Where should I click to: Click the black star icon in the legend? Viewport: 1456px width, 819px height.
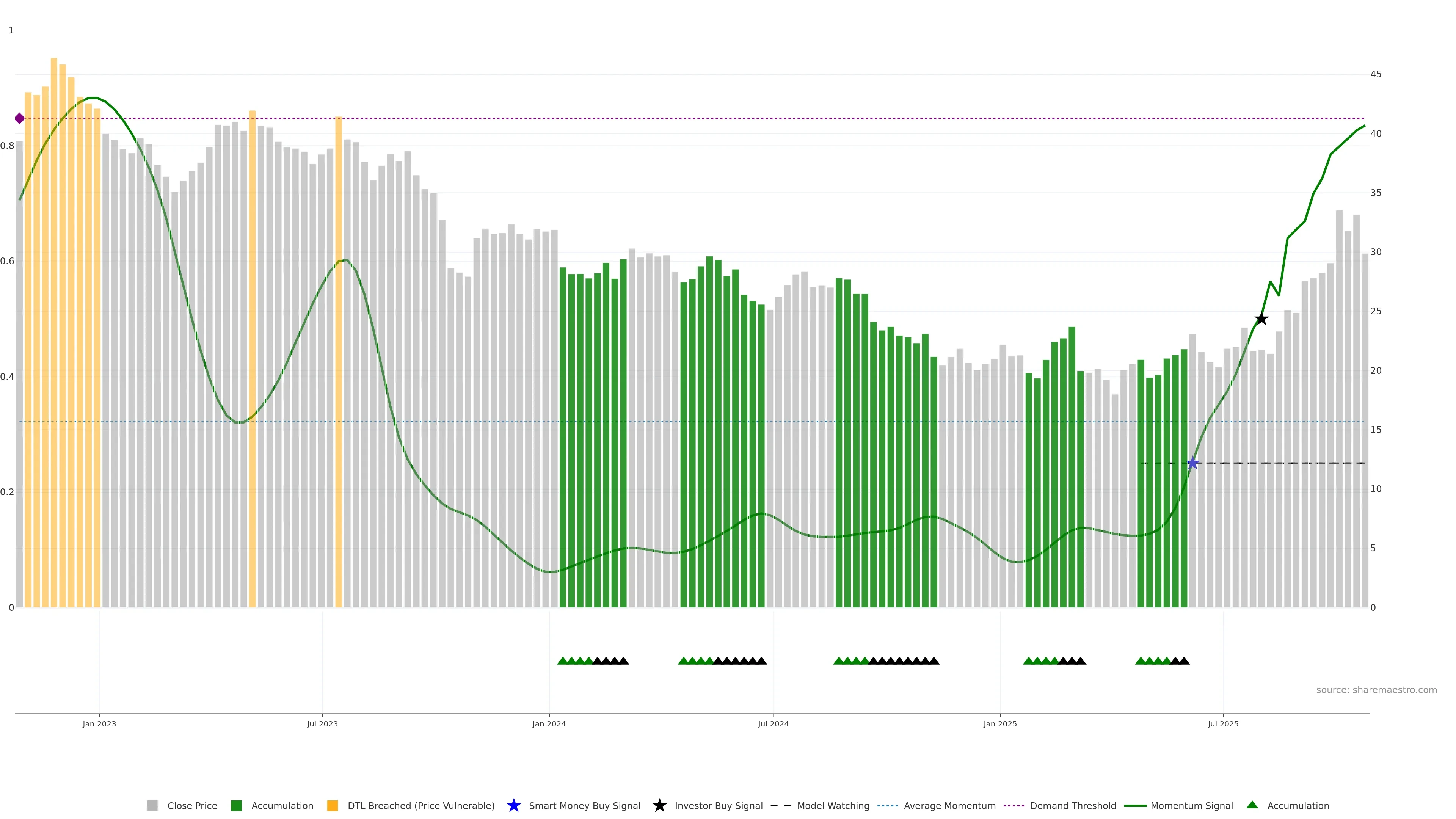(659, 805)
